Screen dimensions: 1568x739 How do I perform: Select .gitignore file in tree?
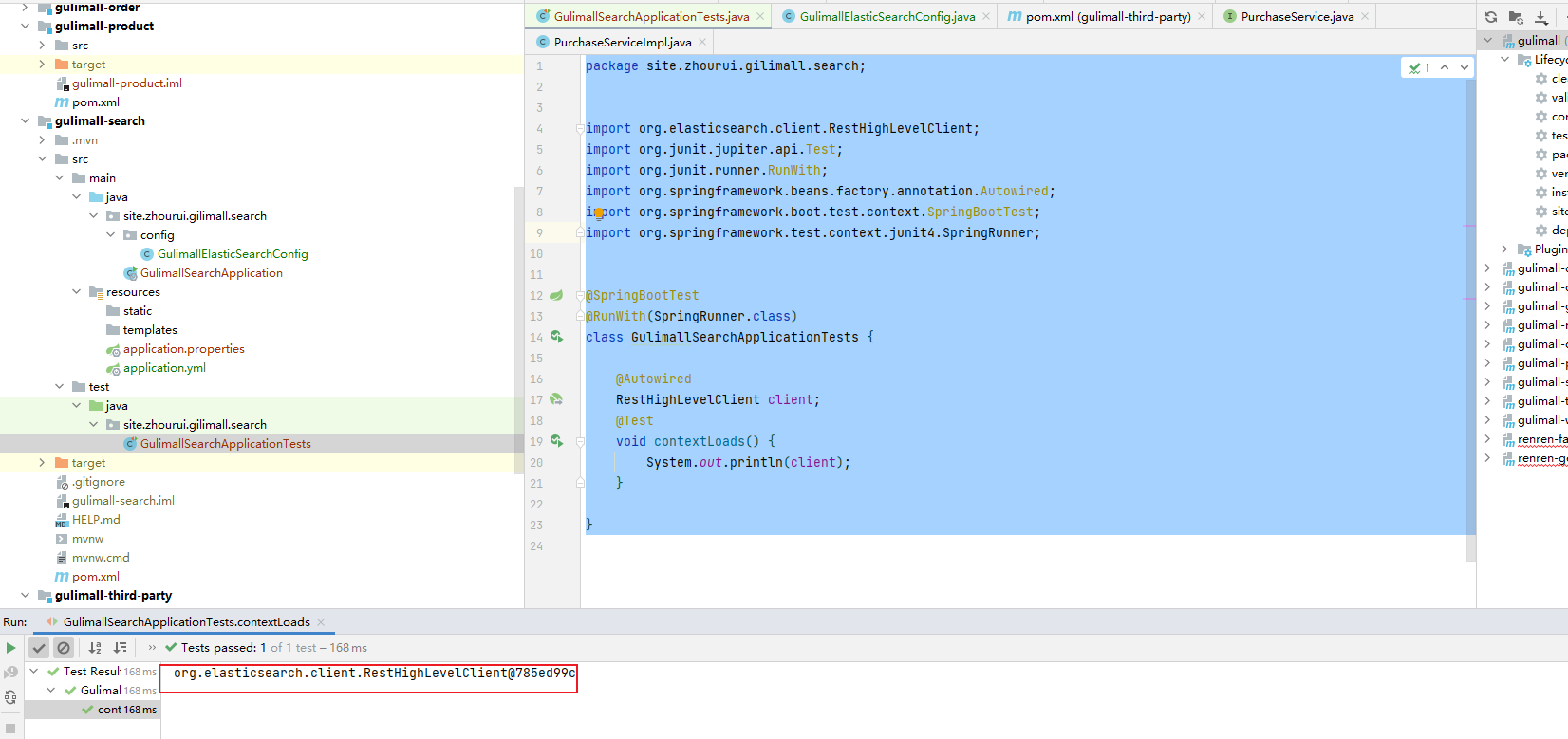point(99,481)
